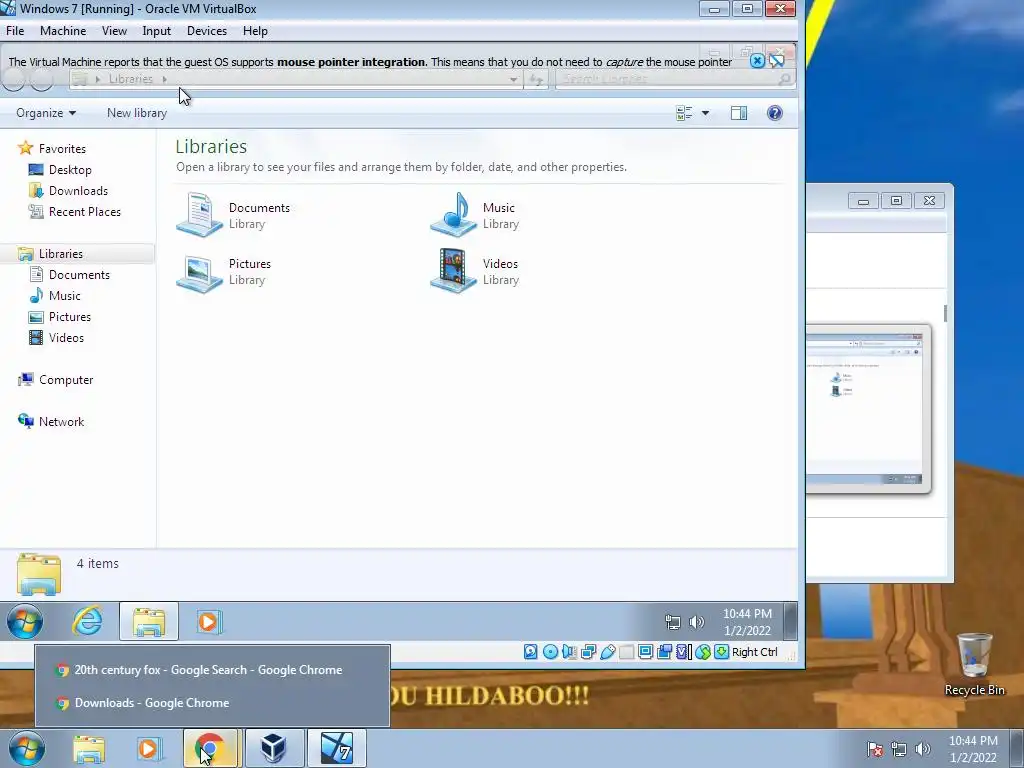Screen dimensions: 1024x768
Task: Select Computer in navigation pane
Action: [x=56, y=379]
